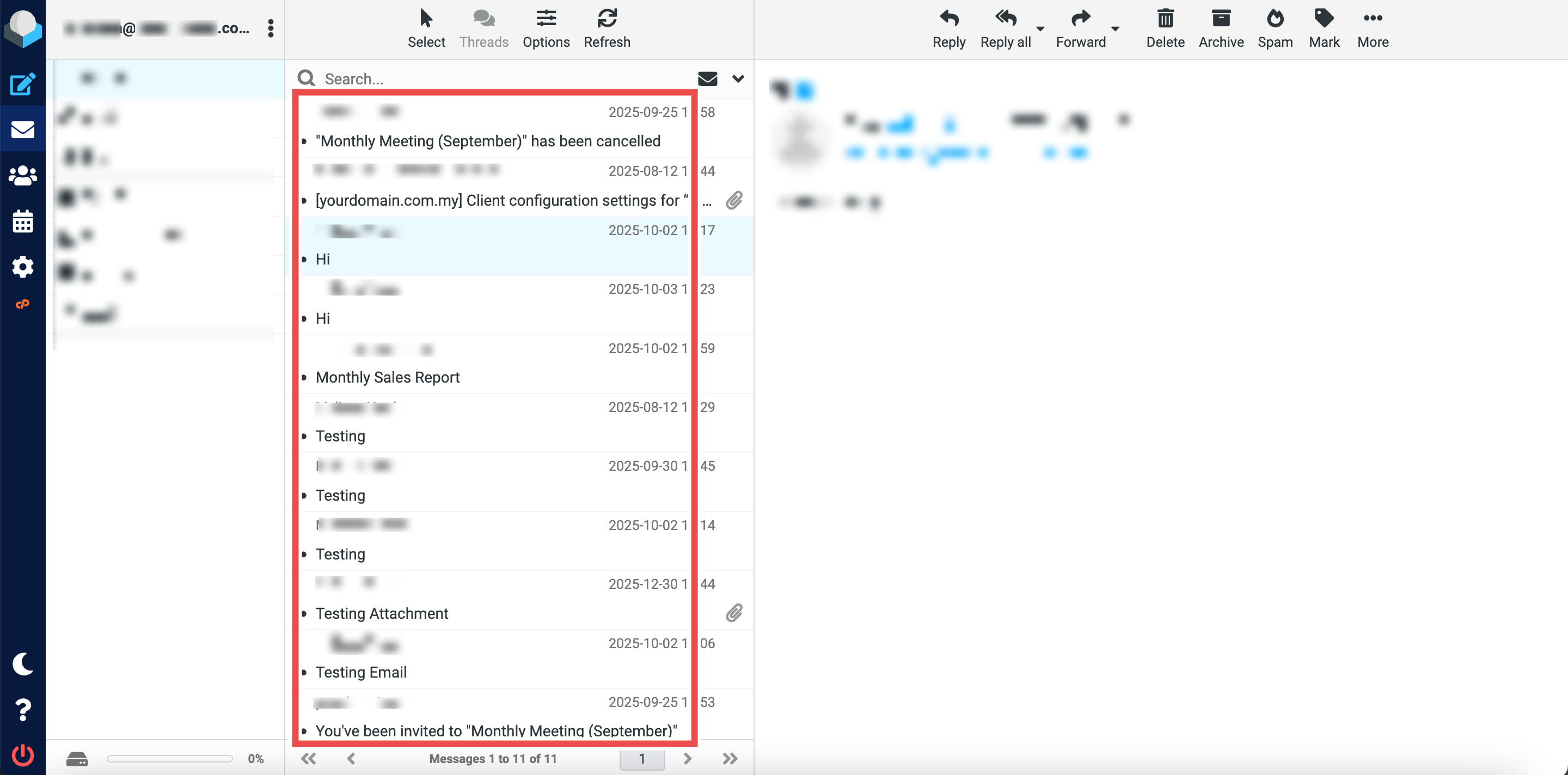Go to last page of messages
Screen dimensions: 1568x775
point(730,758)
